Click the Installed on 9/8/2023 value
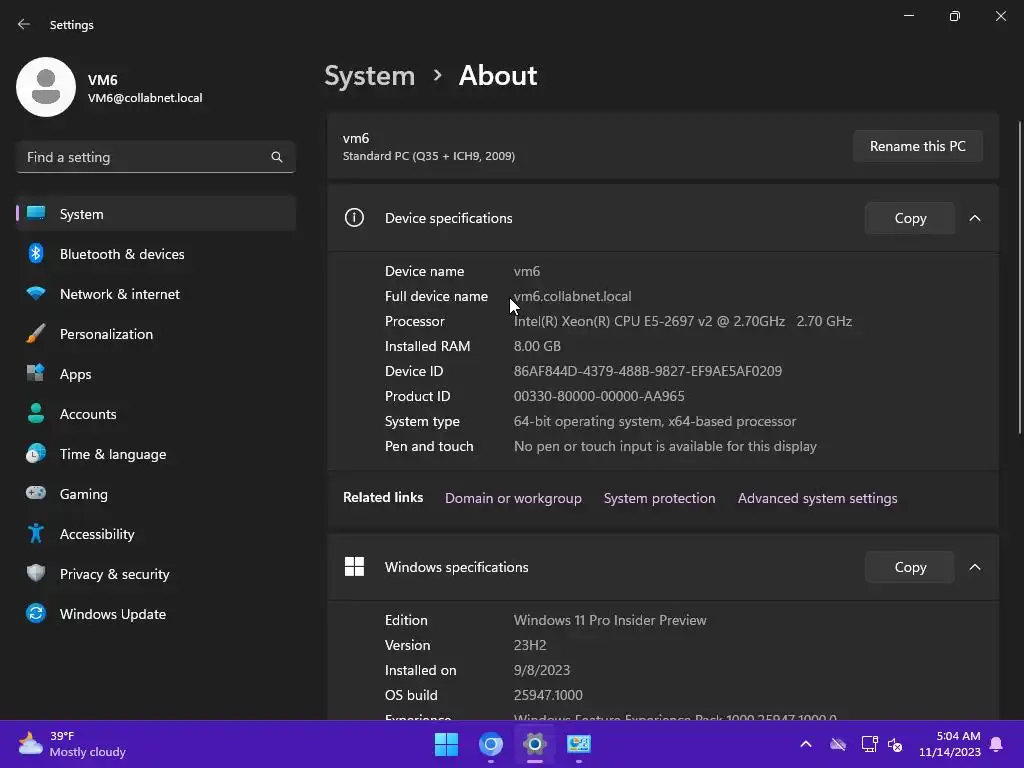1024x768 pixels. click(541, 671)
